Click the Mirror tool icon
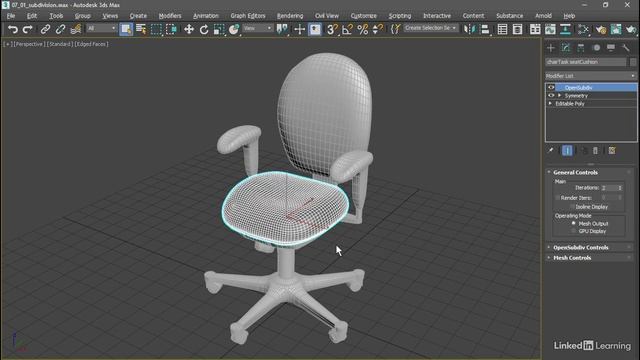The image size is (640, 360). pos(470,29)
